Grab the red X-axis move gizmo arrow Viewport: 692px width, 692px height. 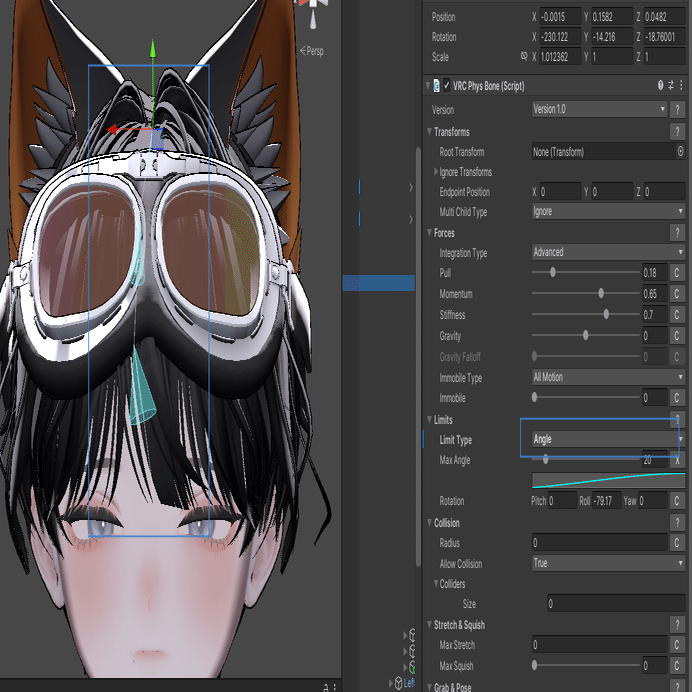[x=114, y=129]
